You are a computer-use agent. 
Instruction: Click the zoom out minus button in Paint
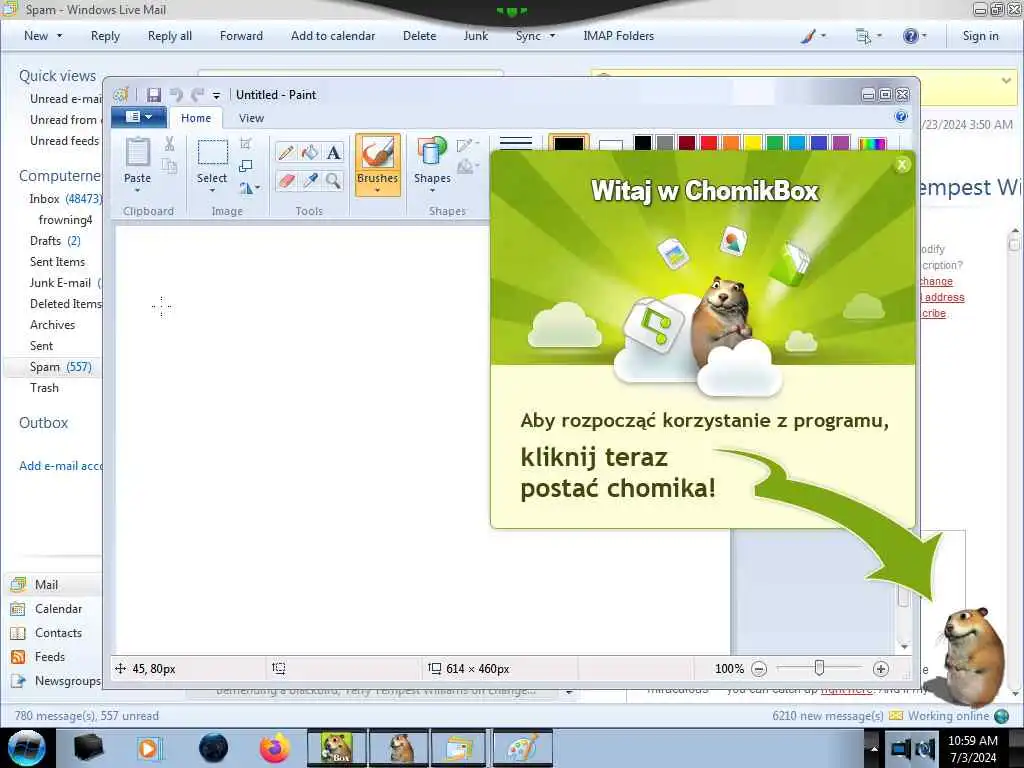(x=759, y=669)
